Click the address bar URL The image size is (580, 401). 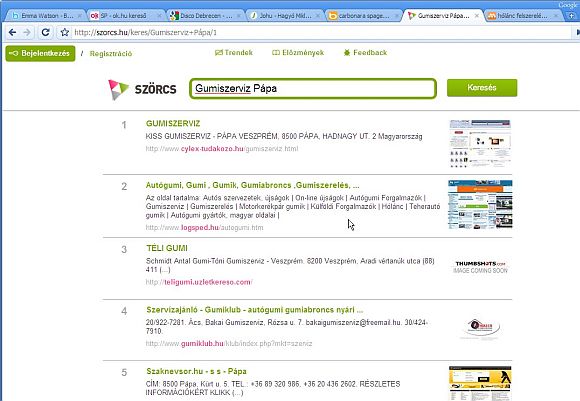point(145,33)
